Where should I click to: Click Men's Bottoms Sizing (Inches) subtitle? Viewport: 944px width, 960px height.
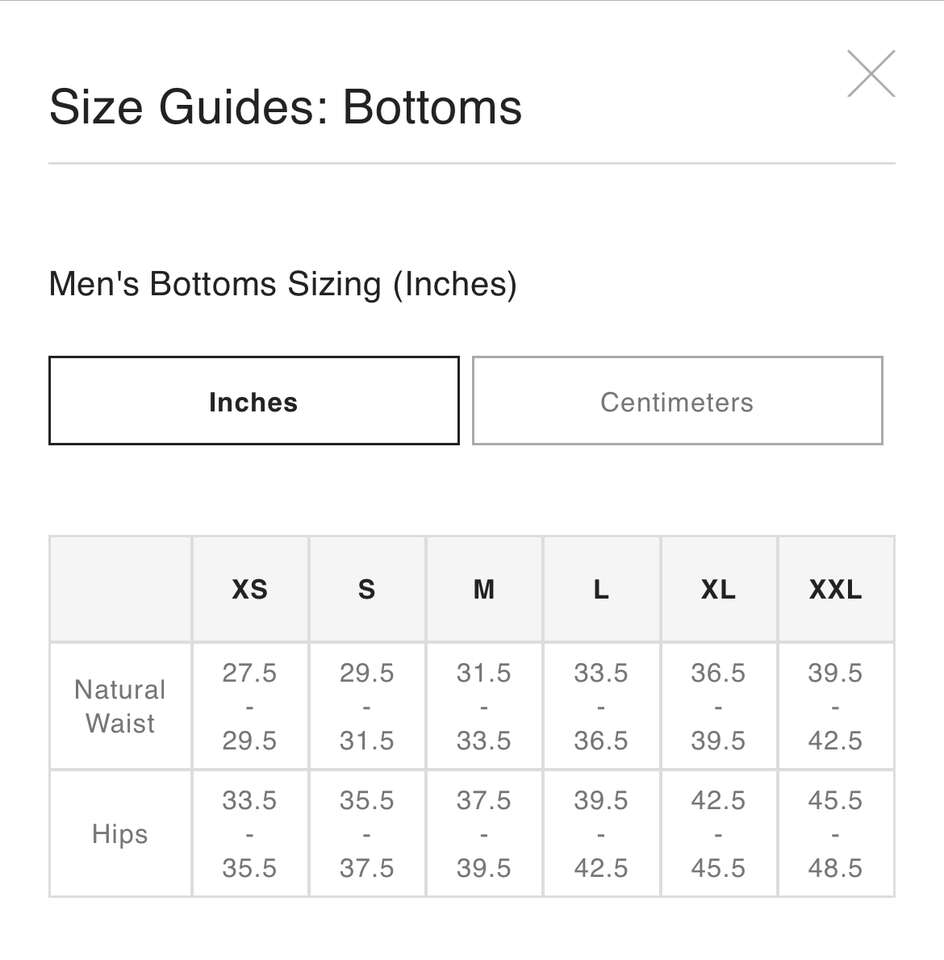282,285
